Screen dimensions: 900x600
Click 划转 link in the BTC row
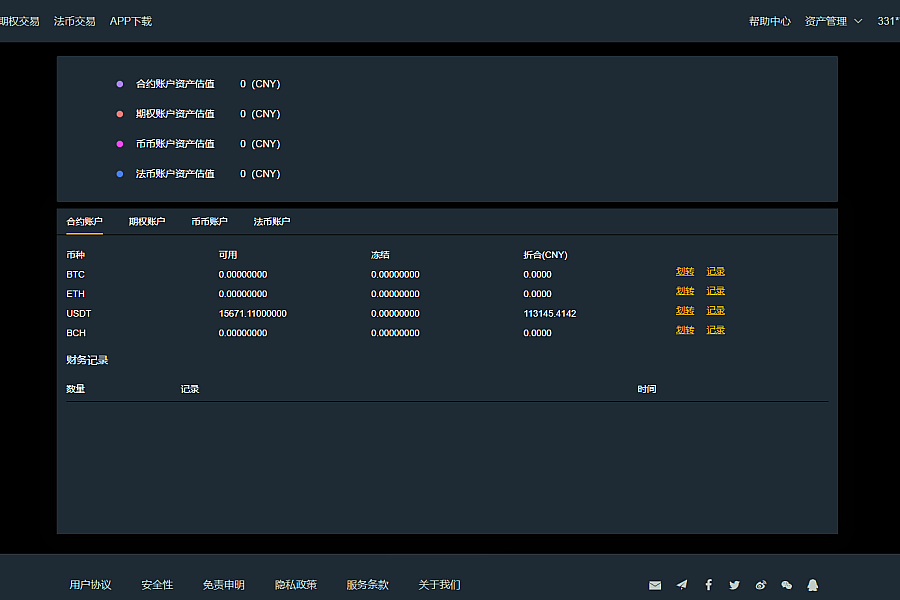click(x=685, y=272)
